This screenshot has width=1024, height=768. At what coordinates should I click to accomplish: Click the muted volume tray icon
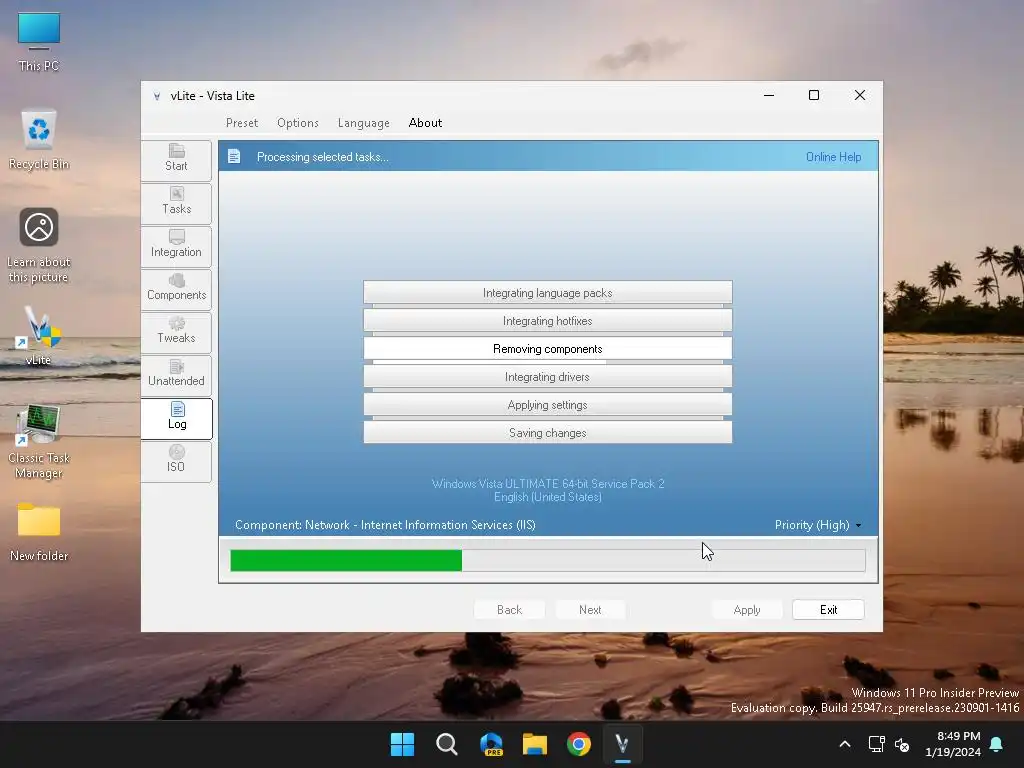(x=902, y=744)
